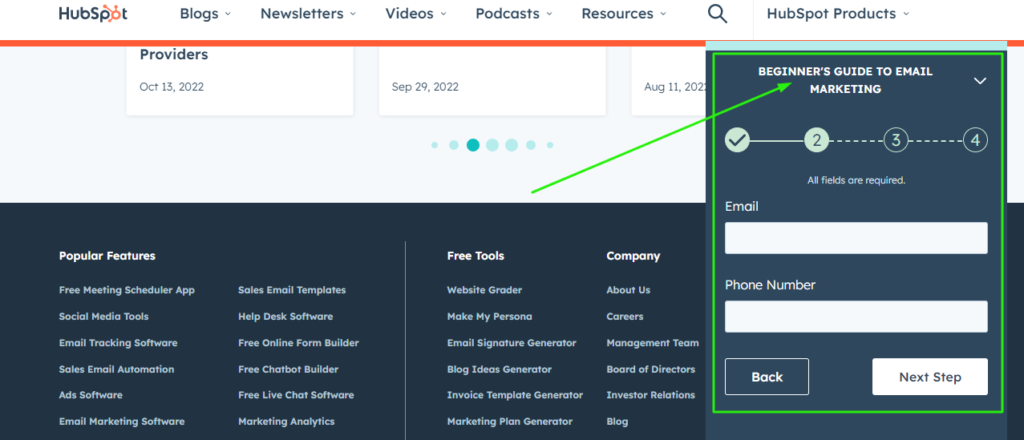Open the Resources dropdown

click(624, 14)
